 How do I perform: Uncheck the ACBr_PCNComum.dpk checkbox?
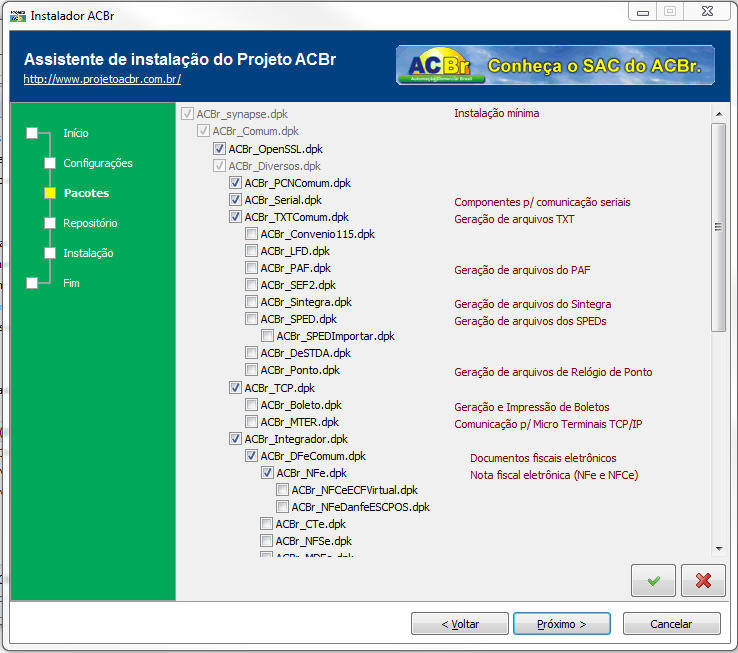(235, 183)
